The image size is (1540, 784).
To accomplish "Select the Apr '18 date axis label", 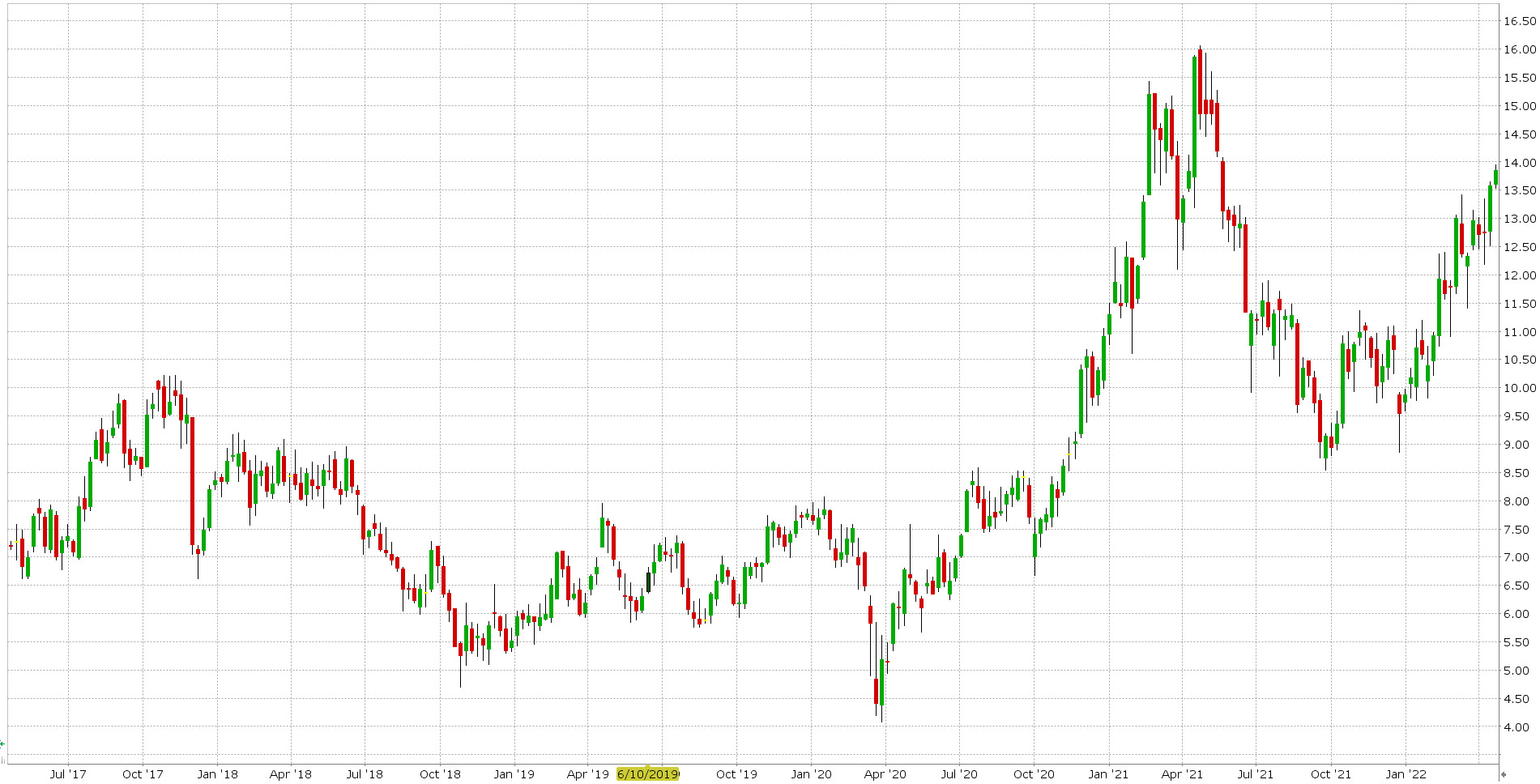I will [x=291, y=773].
